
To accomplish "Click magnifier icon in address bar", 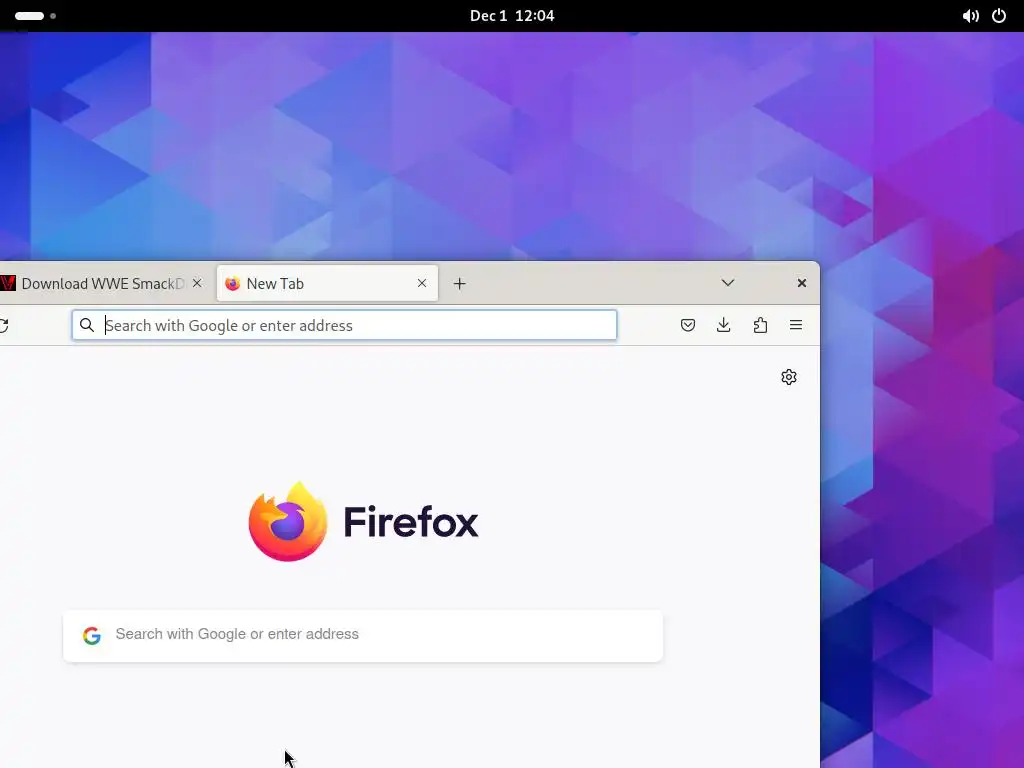I will pyautogui.click(x=87, y=325).
